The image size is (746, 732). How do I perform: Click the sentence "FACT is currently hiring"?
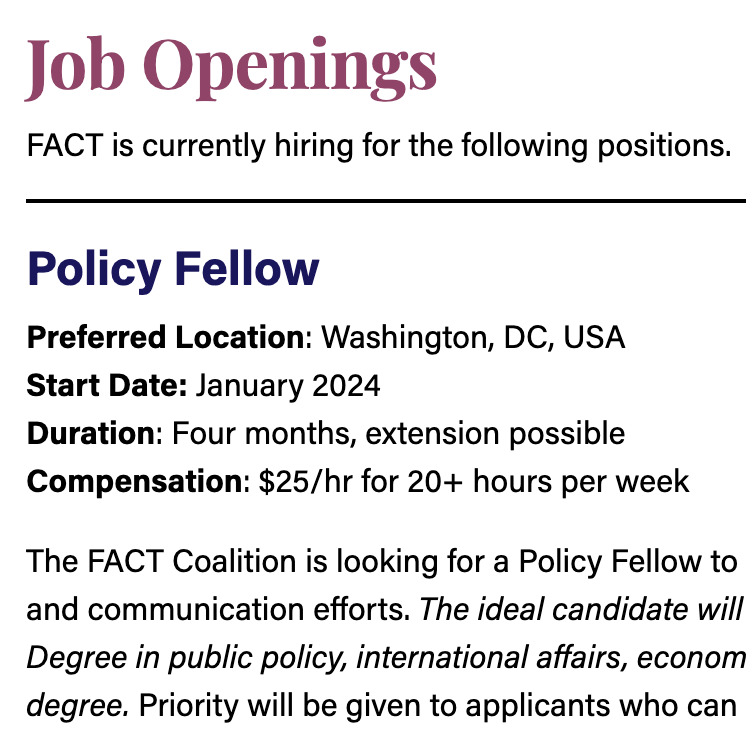(x=379, y=146)
